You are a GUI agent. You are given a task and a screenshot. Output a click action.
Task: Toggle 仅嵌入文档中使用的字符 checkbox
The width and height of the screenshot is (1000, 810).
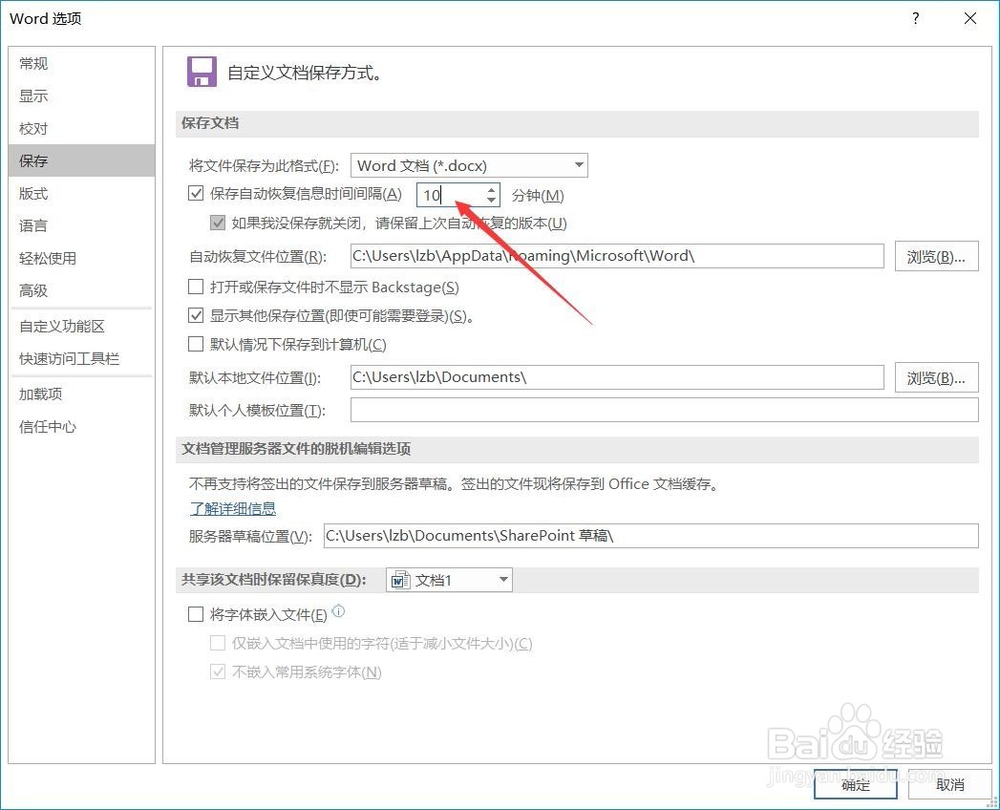pos(217,643)
